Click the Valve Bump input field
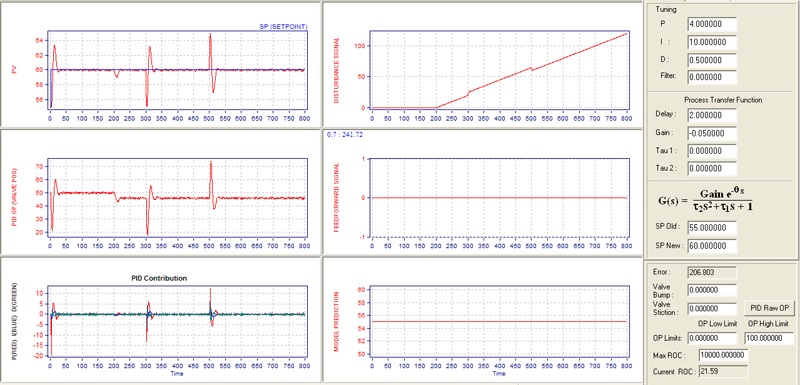 [712, 290]
